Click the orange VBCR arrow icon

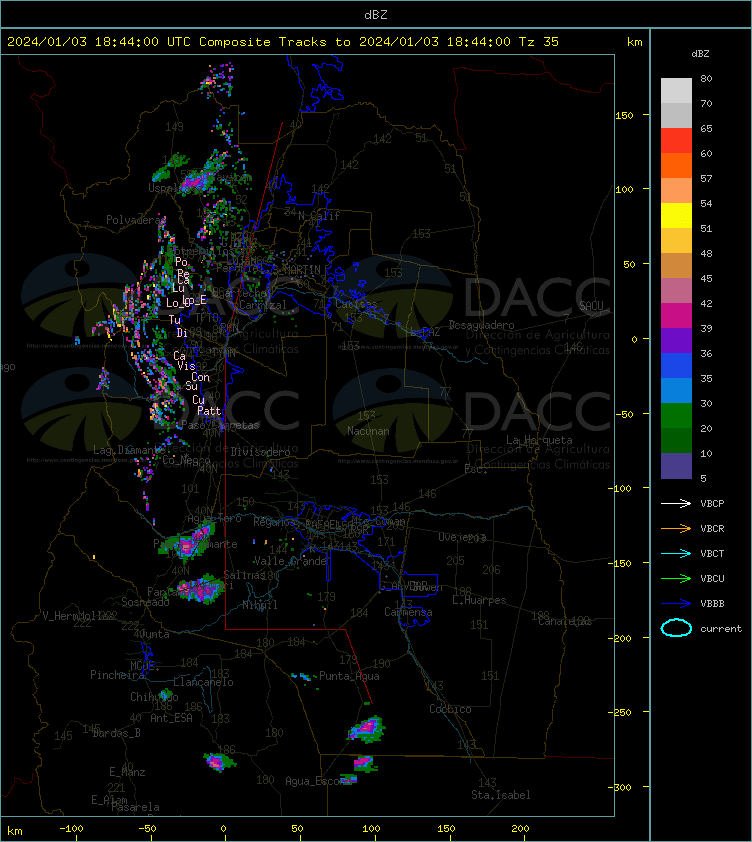tap(676, 528)
